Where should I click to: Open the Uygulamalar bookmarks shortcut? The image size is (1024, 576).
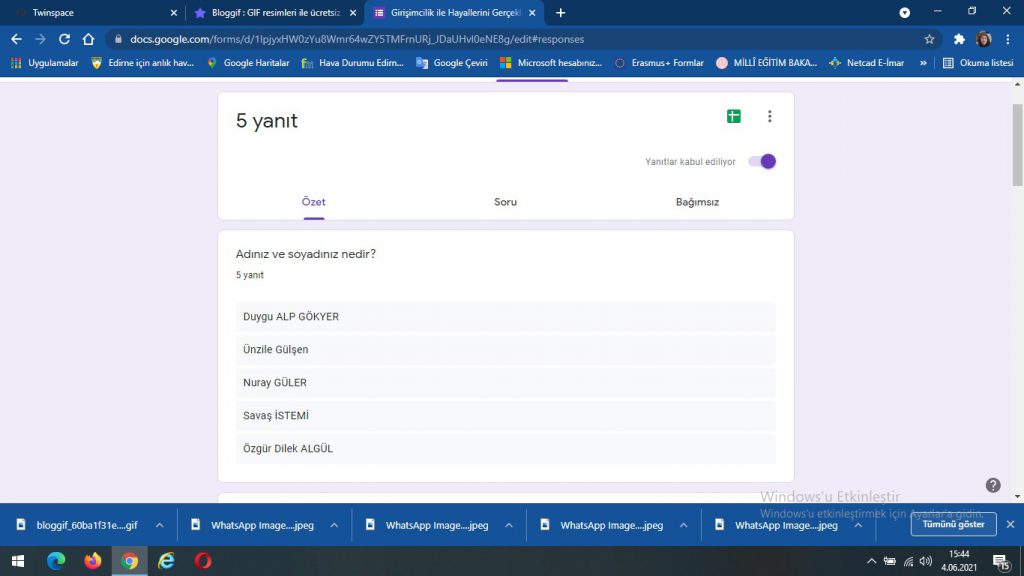44,62
